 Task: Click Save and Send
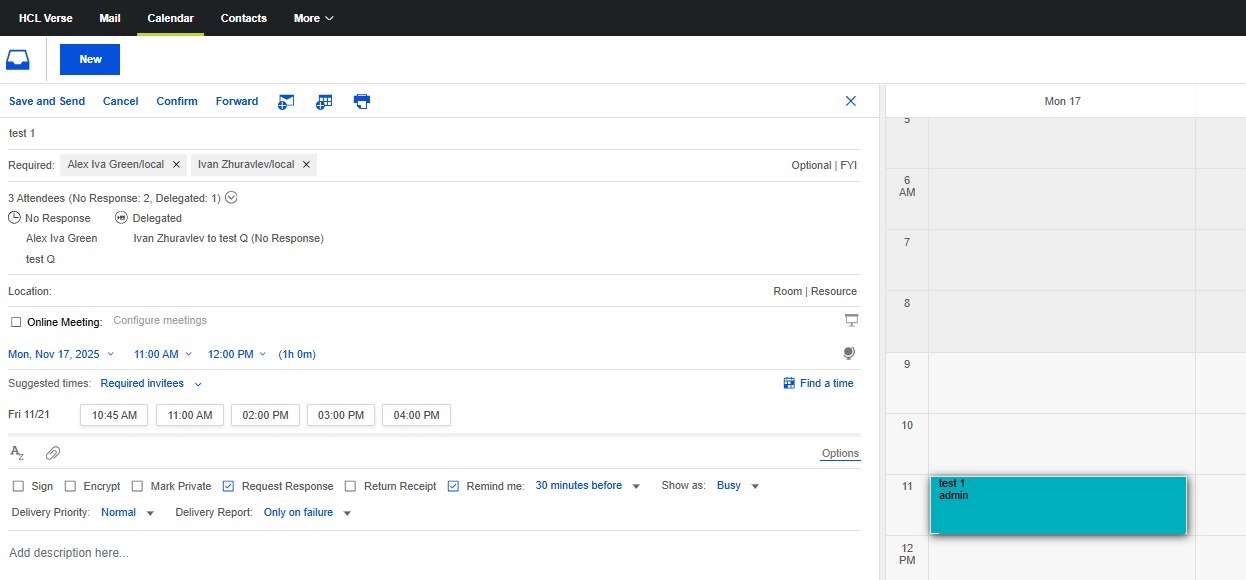[x=47, y=101]
